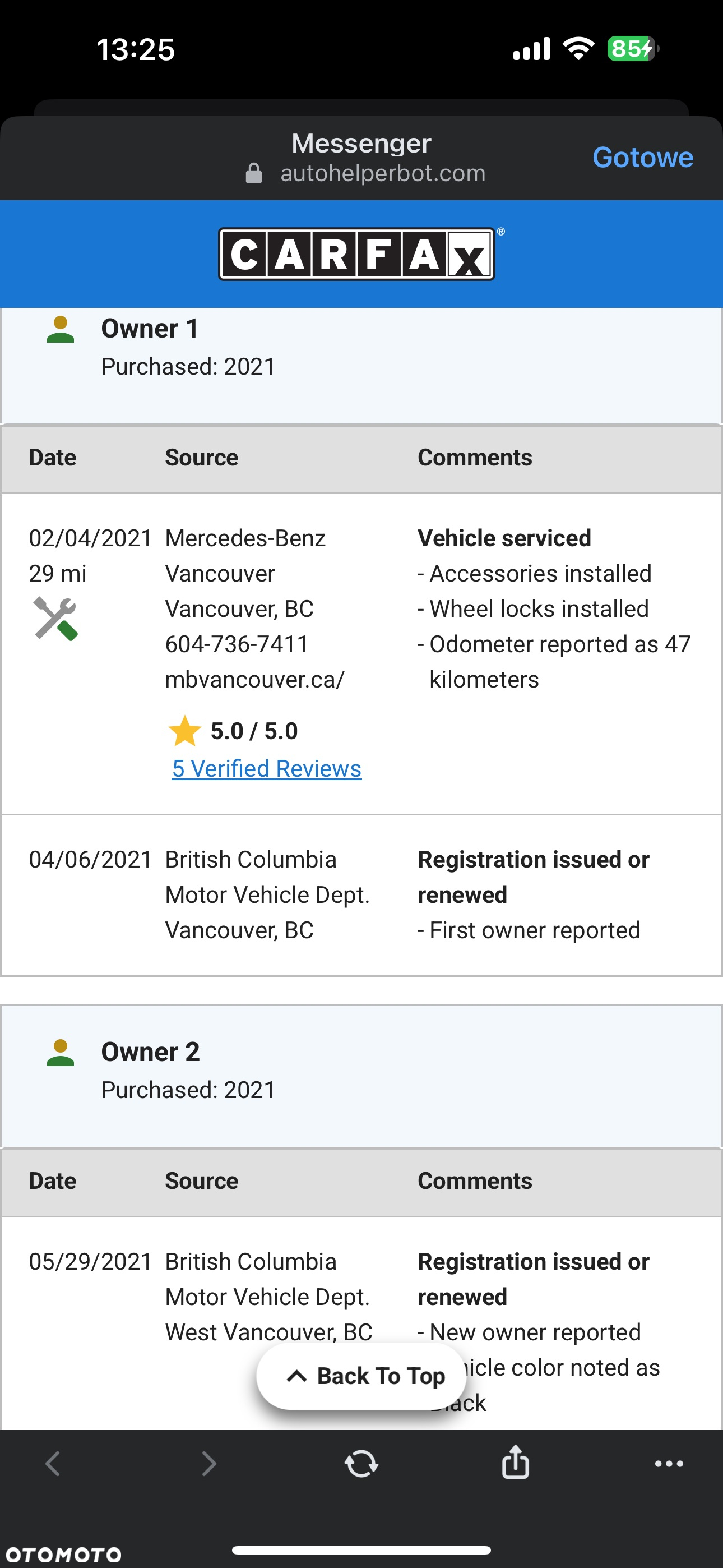Viewport: 723px width, 1568px height.
Task: Select the Owner 2 heading
Action: [x=150, y=1052]
